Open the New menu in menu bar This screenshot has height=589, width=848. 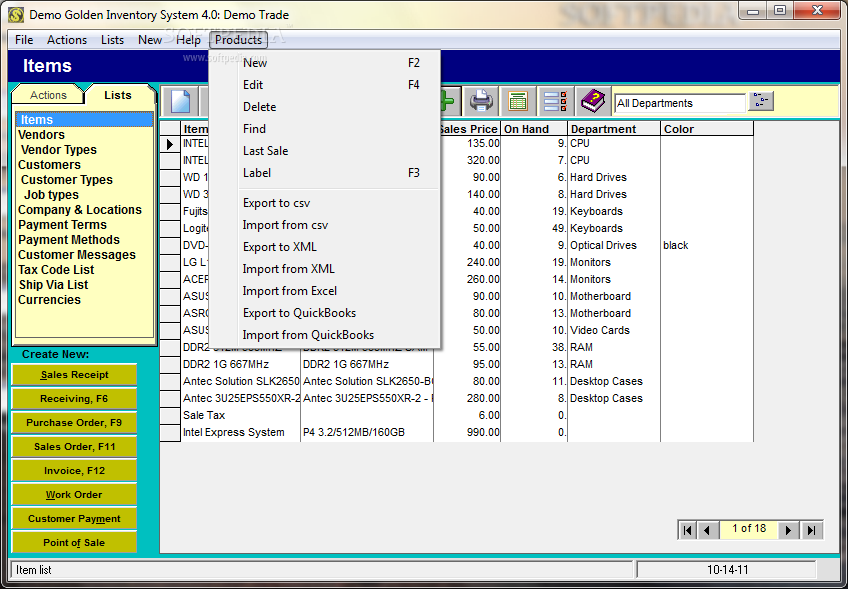pos(150,40)
